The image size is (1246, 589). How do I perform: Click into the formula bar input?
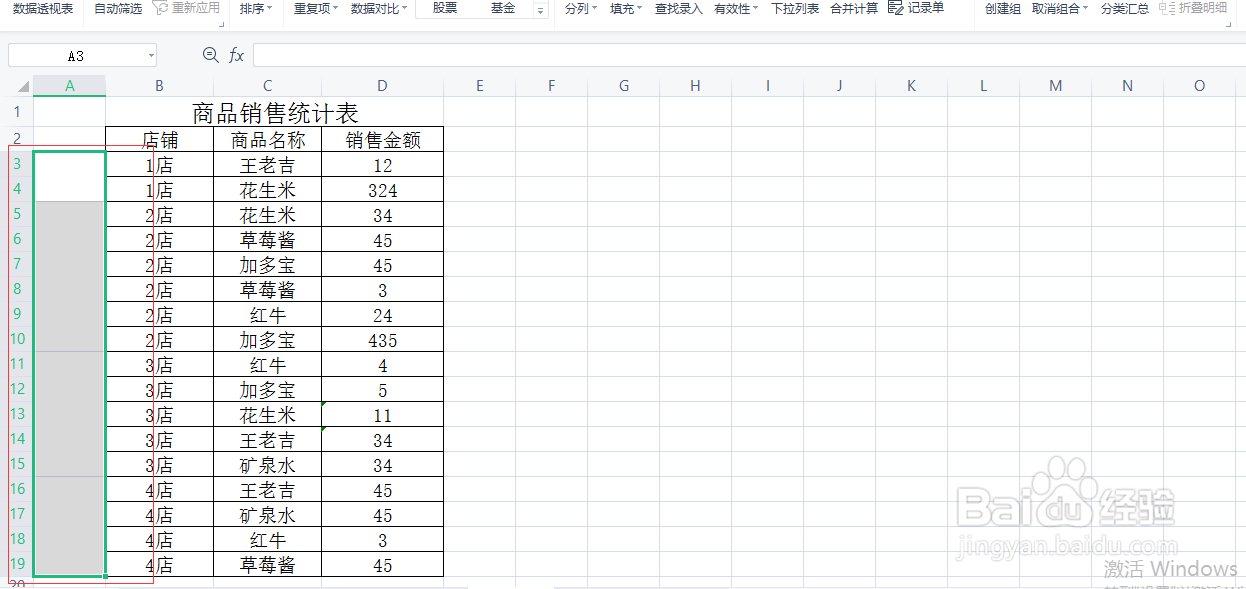pyautogui.click(x=748, y=55)
